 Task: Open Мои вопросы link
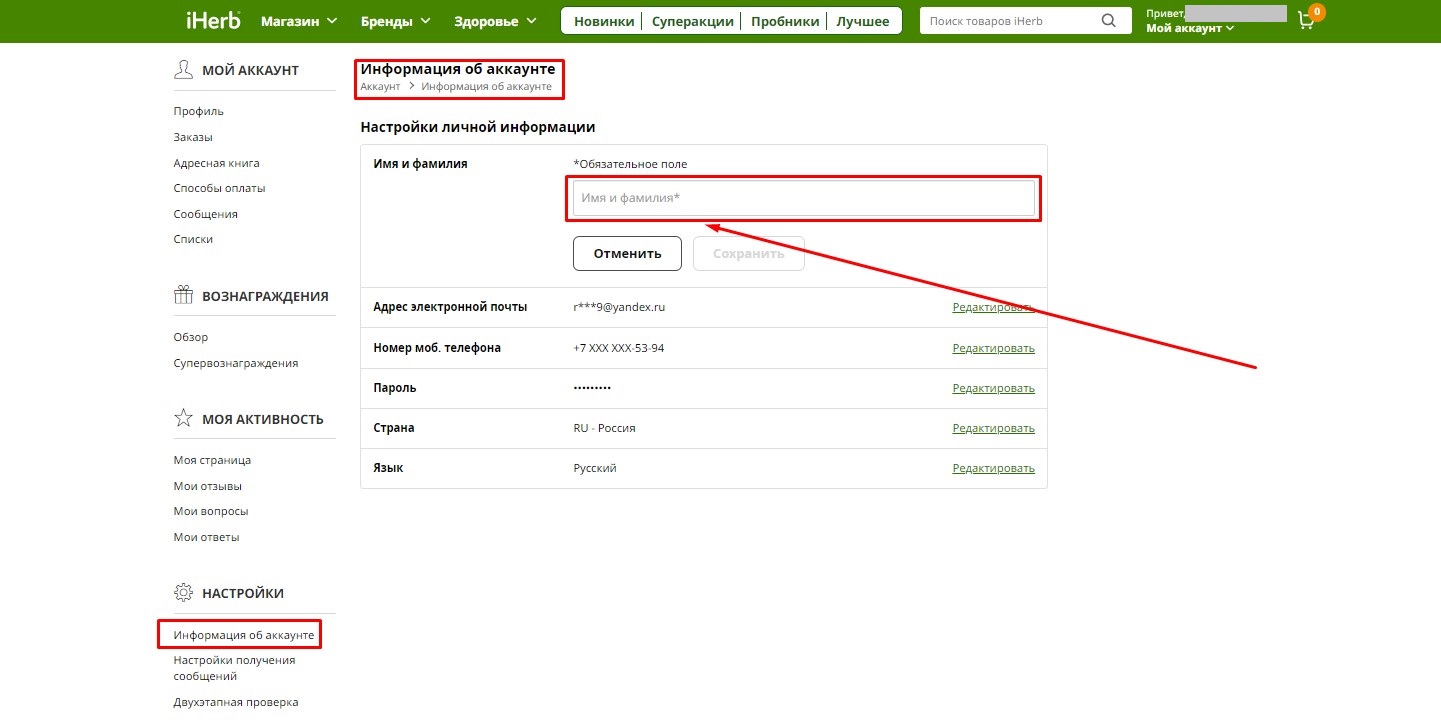coord(211,511)
